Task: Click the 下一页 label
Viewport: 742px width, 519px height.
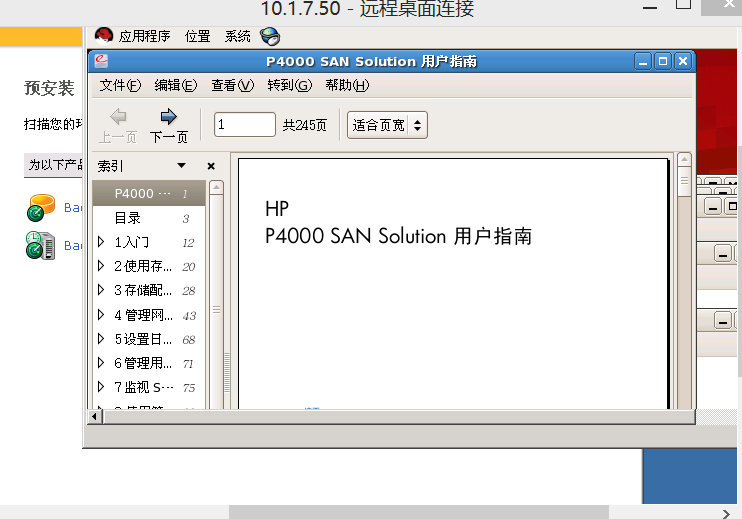Action: click(x=168, y=137)
